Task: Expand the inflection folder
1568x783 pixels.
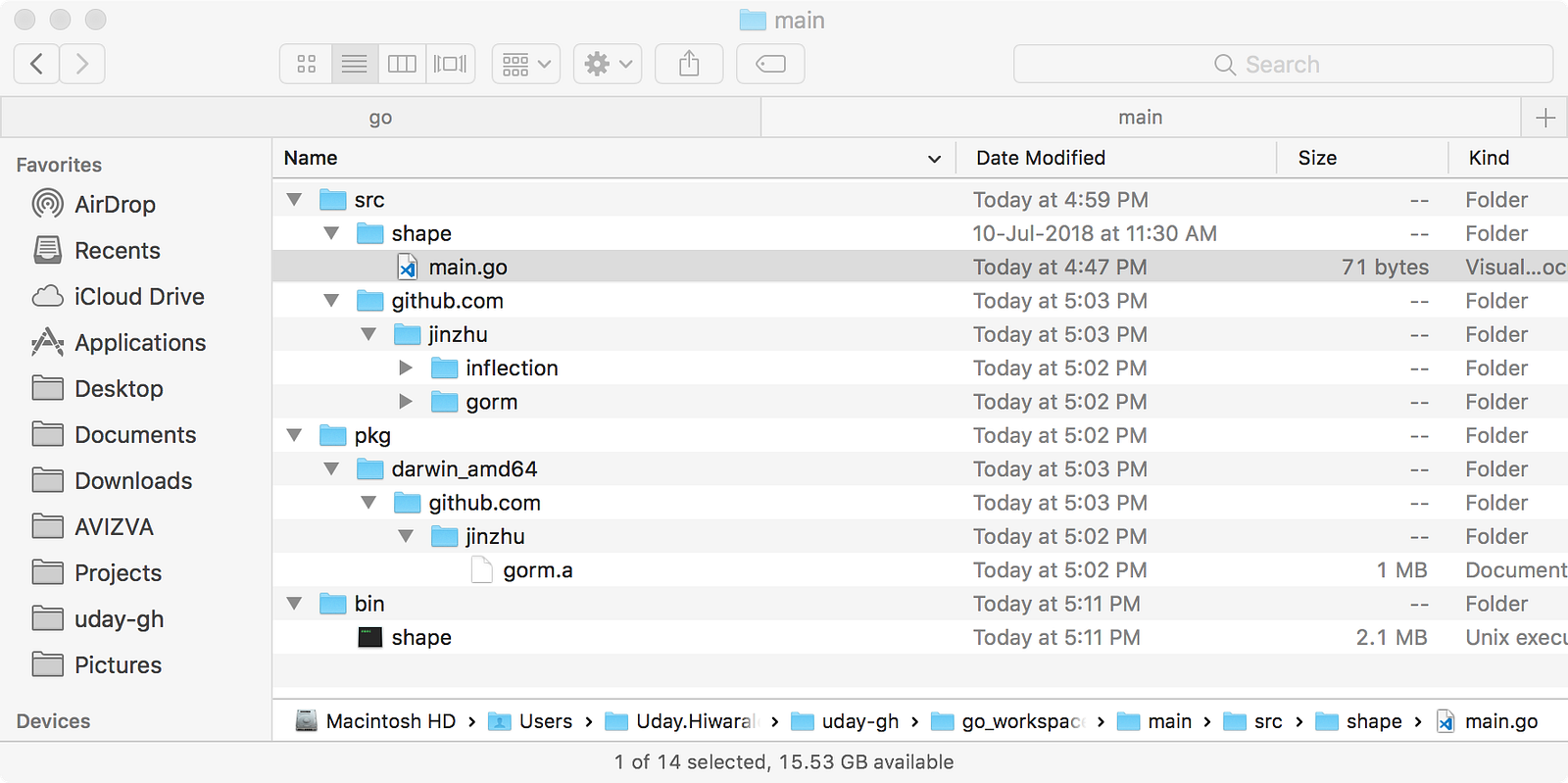Action: coord(406,368)
